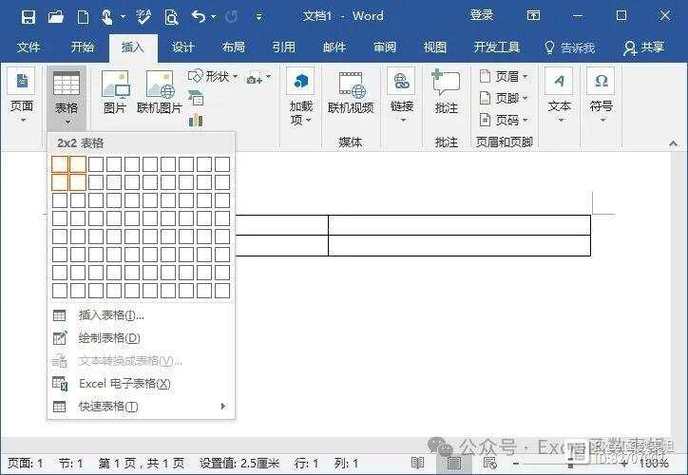
Task: Open the customize quick access toolbar dropdown
Action: coord(259,17)
